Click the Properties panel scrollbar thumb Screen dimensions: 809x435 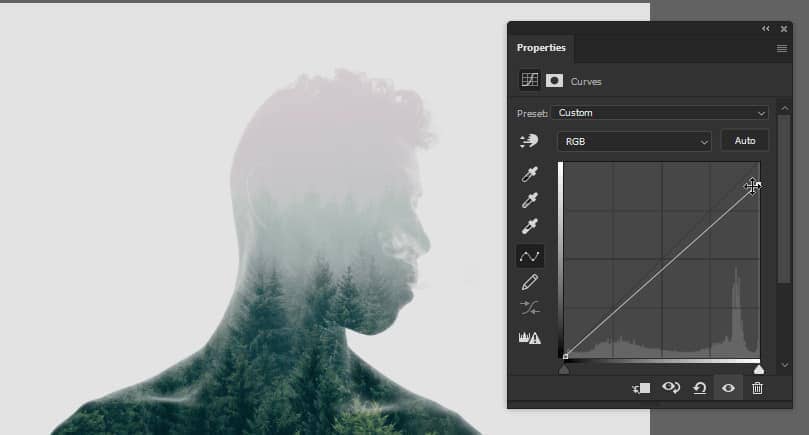tap(784, 199)
